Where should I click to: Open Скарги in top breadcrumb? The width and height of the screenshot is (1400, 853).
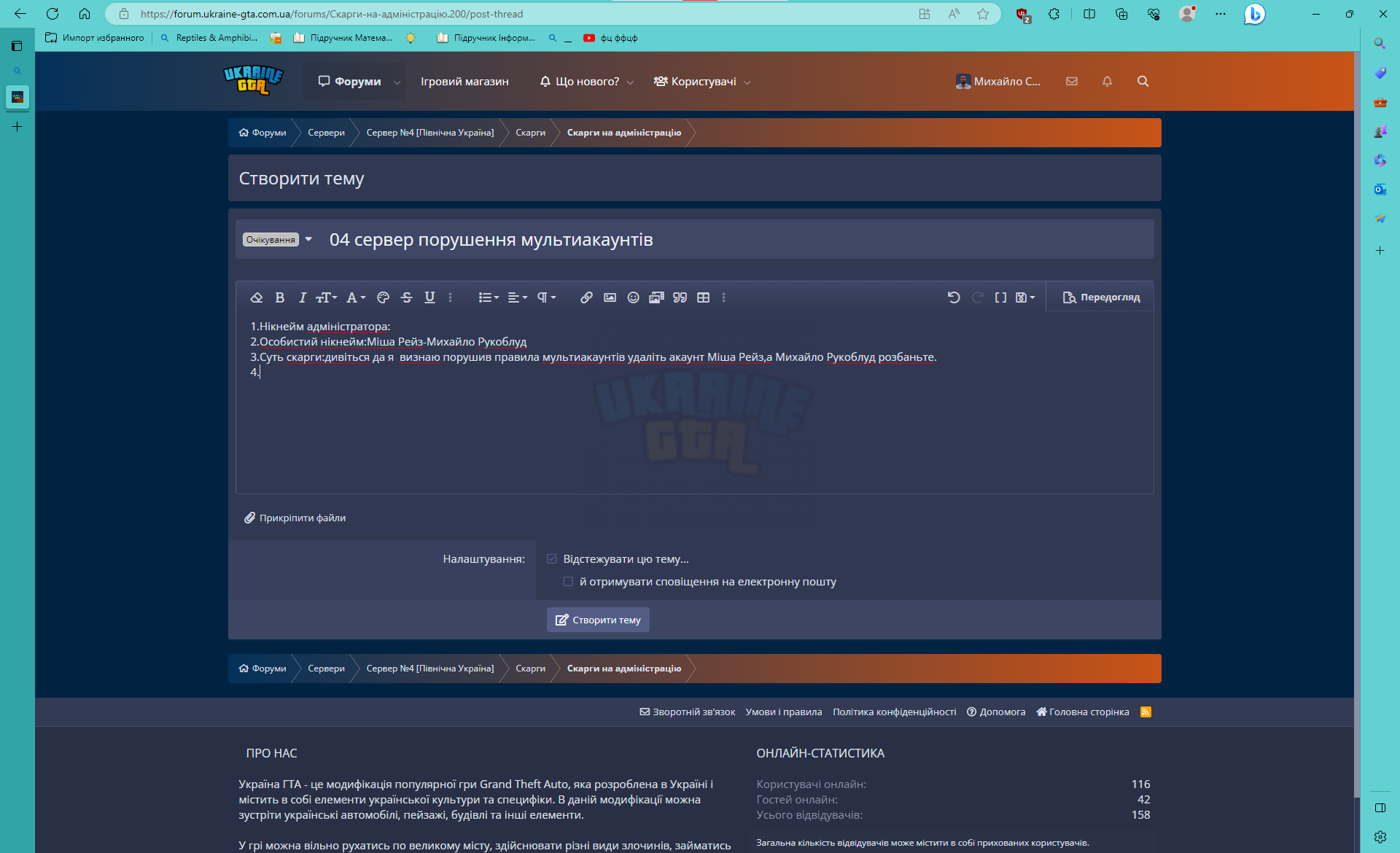tap(530, 133)
